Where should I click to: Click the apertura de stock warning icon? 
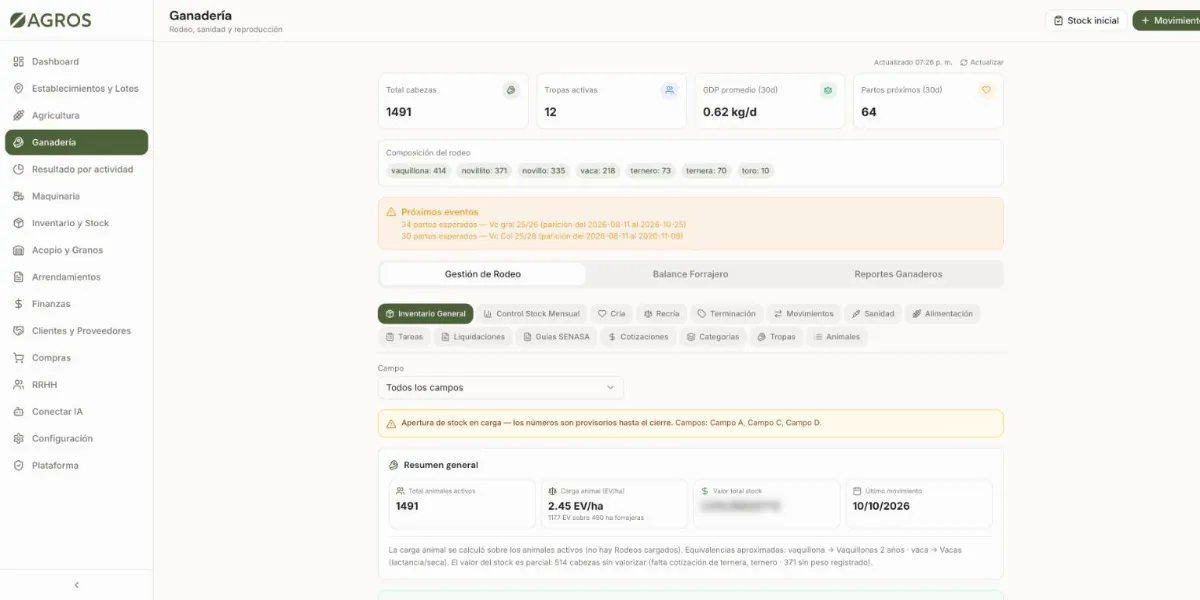[x=391, y=423]
